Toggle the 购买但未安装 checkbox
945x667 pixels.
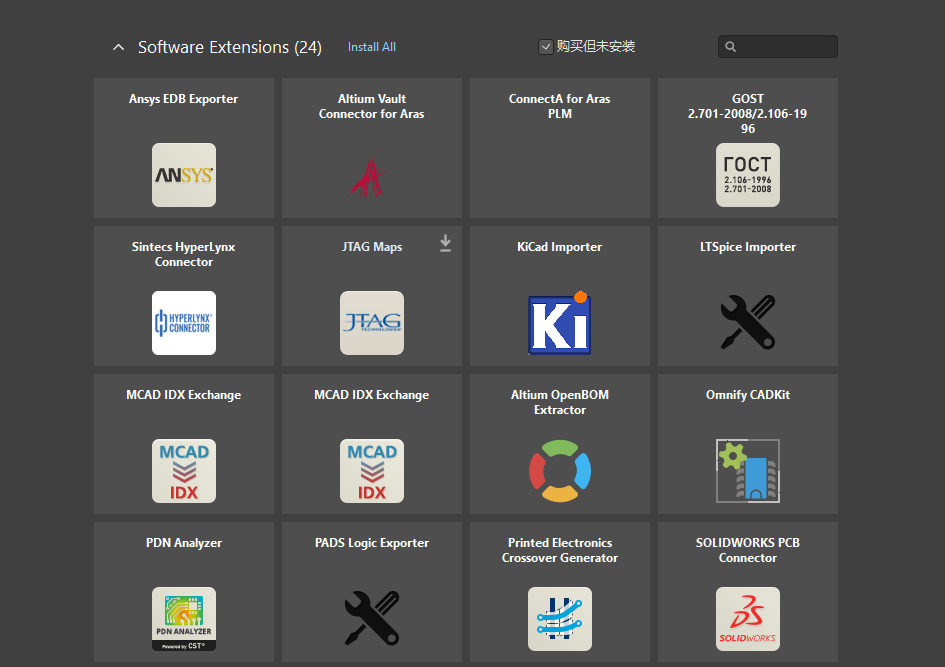(x=545, y=47)
